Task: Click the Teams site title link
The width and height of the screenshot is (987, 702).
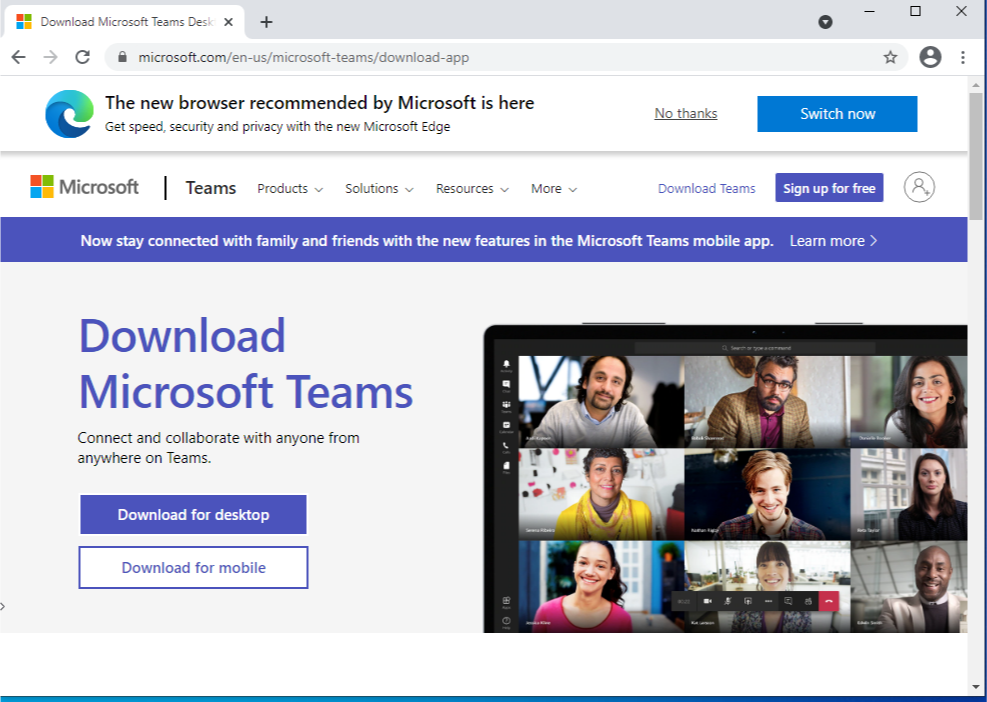Action: tap(211, 188)
